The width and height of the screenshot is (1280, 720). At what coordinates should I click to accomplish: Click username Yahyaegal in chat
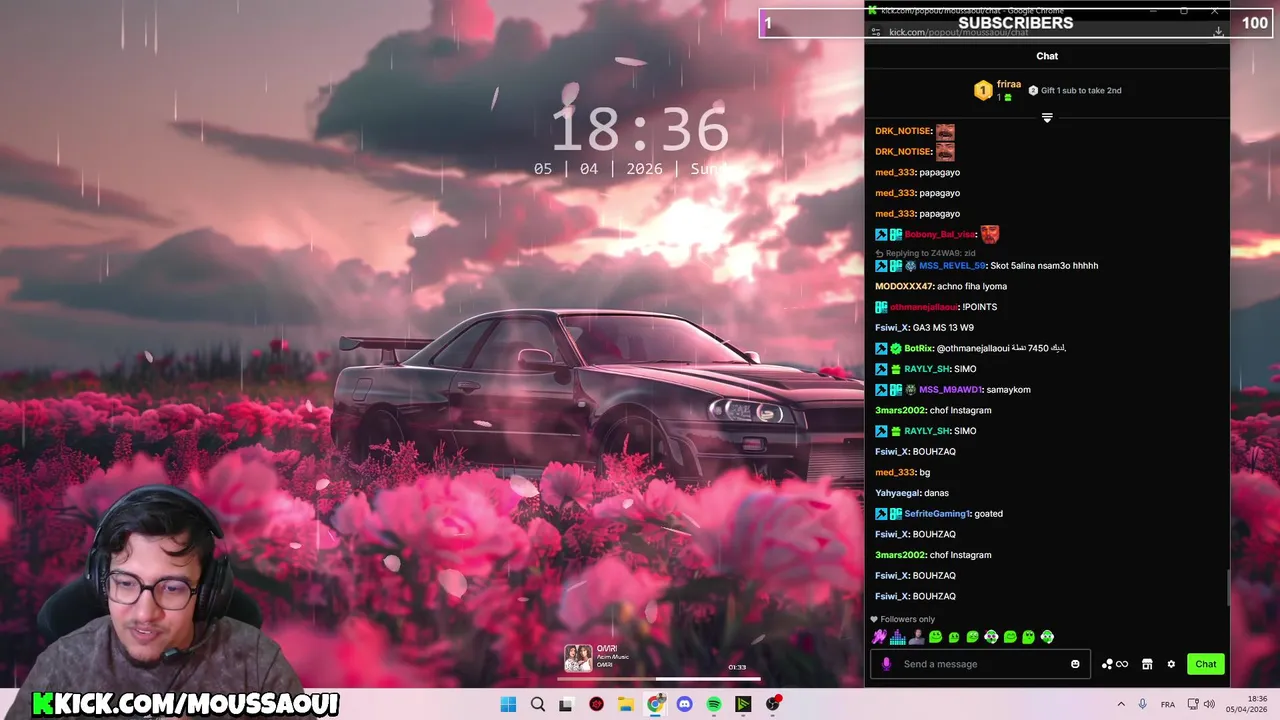coord(897,493)
